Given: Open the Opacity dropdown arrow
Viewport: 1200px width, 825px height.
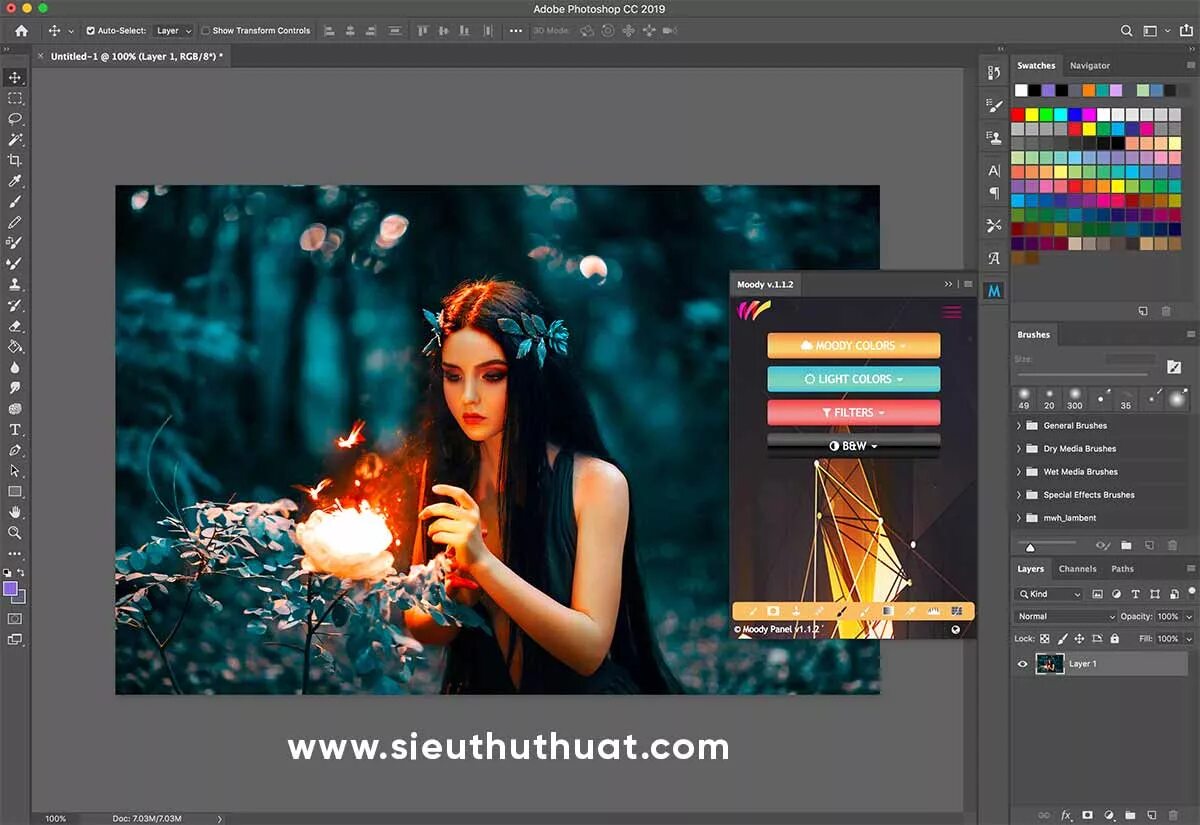Looking at the screenshot, I should click(x=1188, y=617).
